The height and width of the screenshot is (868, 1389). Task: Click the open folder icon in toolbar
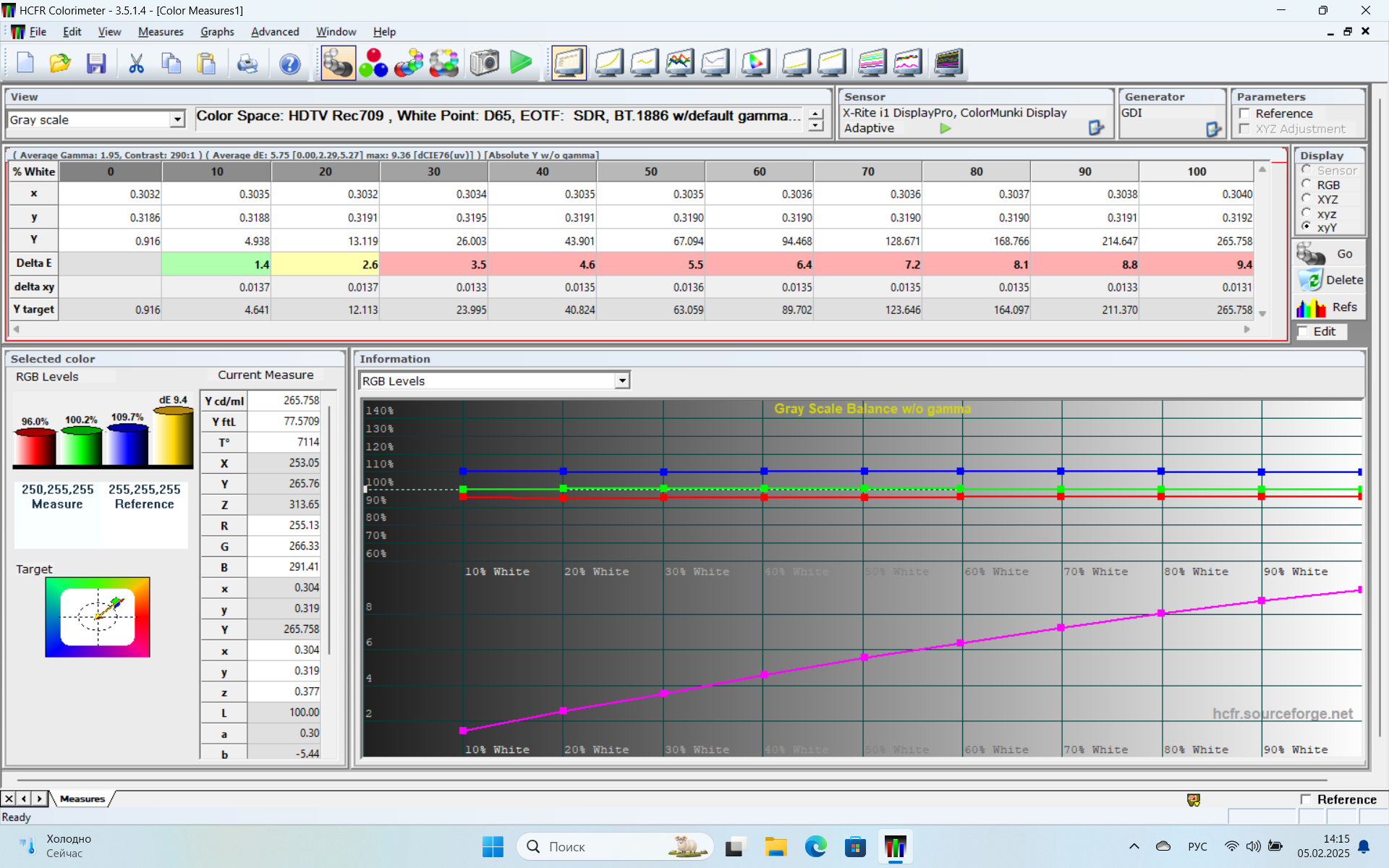60,63
